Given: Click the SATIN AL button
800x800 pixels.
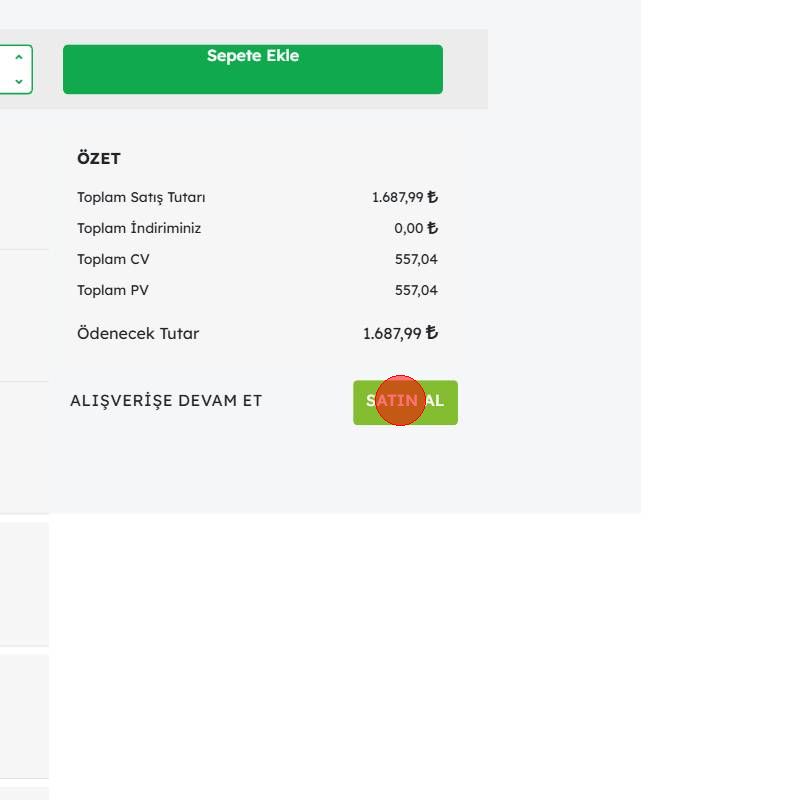Looking at the screenshot, I should (405, 402).
